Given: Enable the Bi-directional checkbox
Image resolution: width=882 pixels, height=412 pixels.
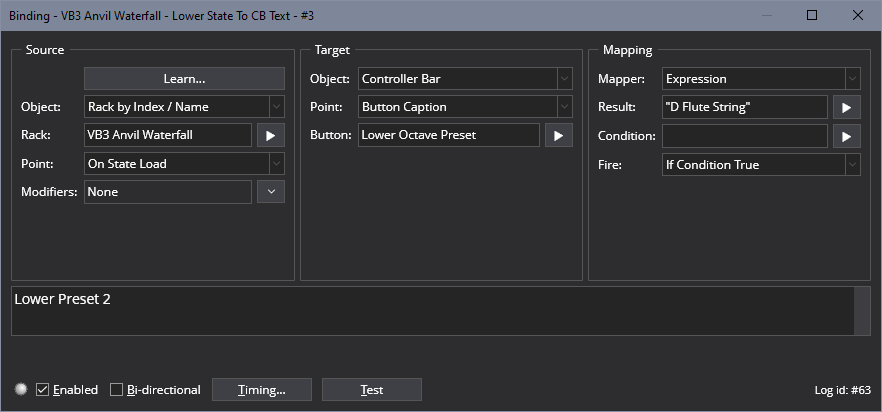Looking at the screenshot, I should 116,389.
